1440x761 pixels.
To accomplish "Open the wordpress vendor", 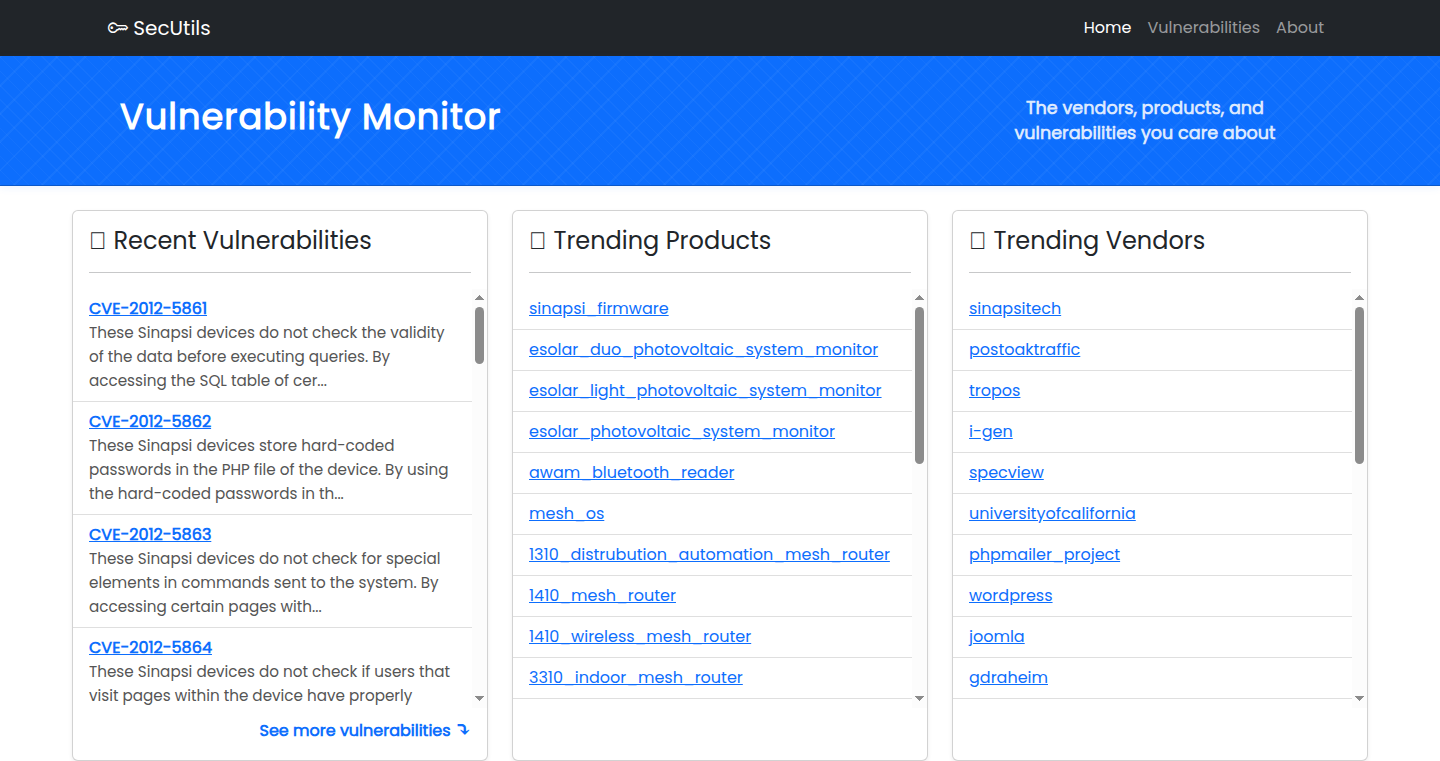I will click(x=1011, y=595).
